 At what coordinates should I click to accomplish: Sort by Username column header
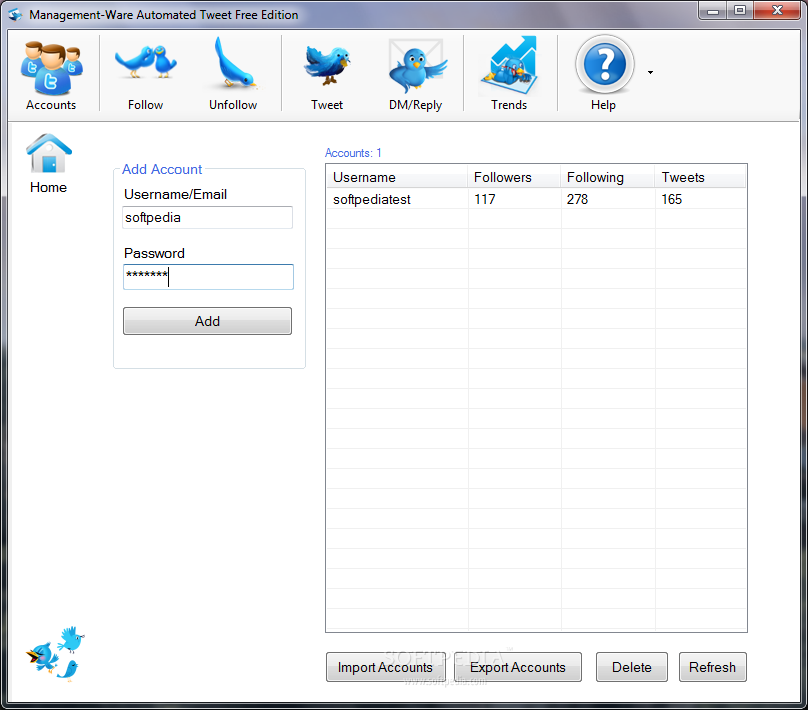coord(397,177)
